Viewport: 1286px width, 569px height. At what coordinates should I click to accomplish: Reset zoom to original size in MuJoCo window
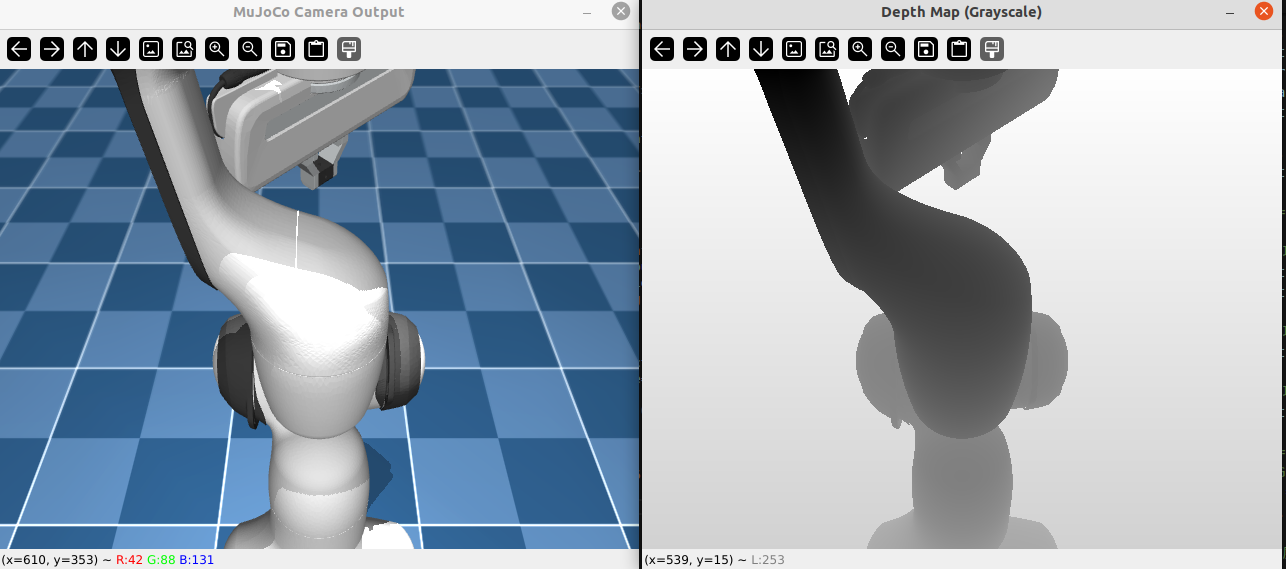pyautogui.click(x=151, y=48)
